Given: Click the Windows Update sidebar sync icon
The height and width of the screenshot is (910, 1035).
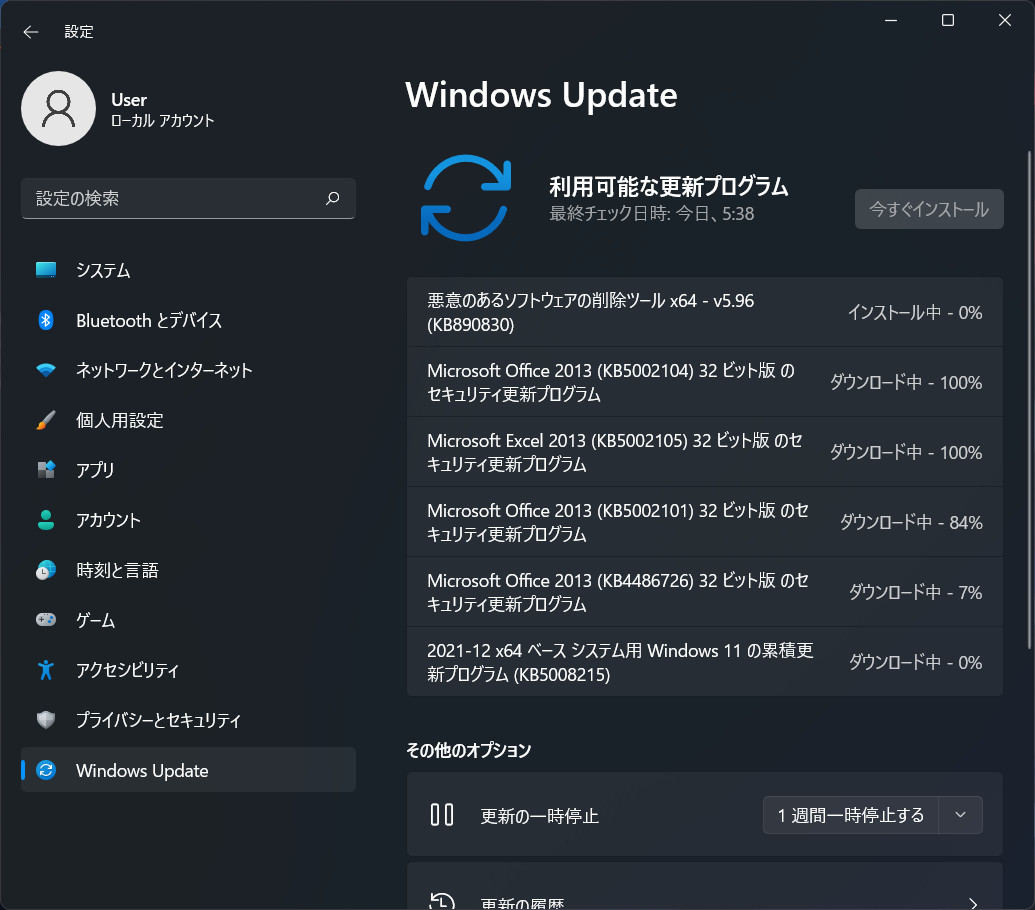Looking at the screenshot, I should 46,770.
